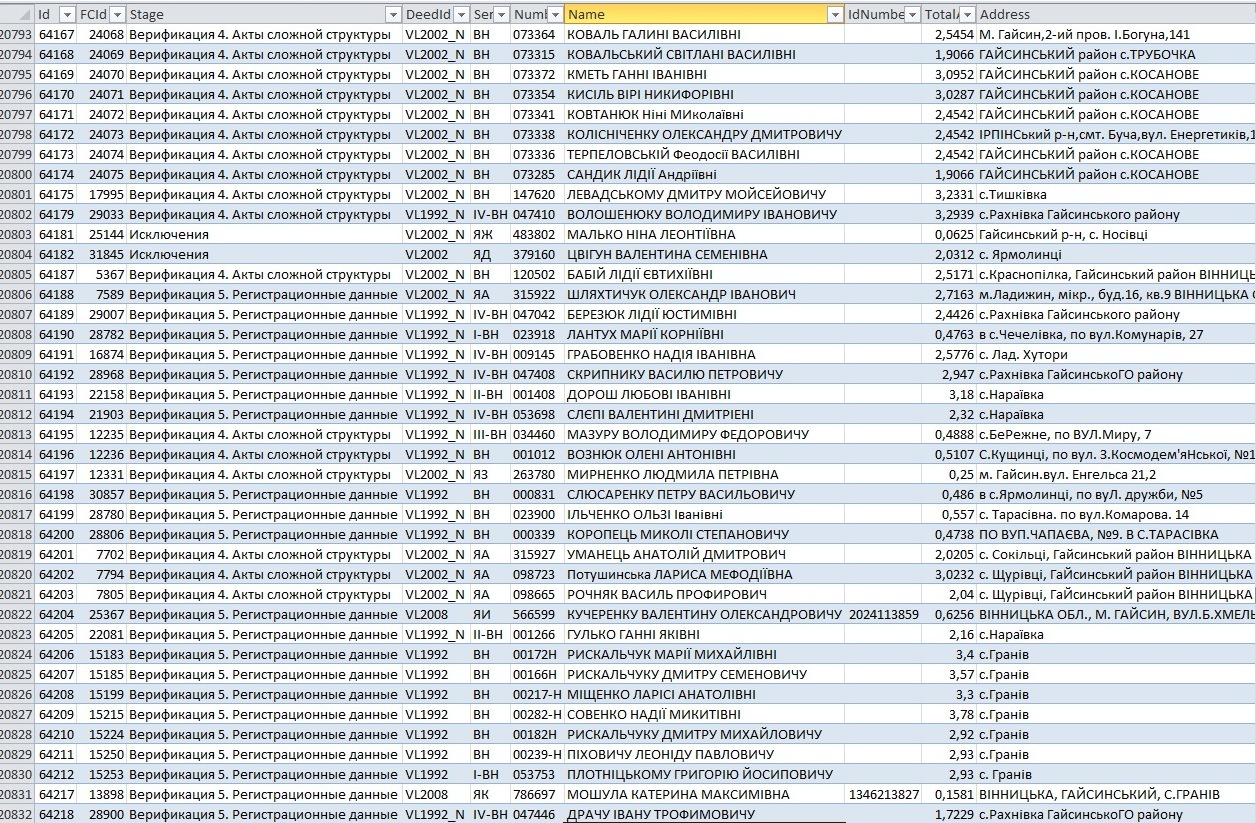The width and height of the screenshot is (1256, 823).
Task: Select address м. Гайсин.вул. Енгельса 21,2
Action: tap(1116, 475)
